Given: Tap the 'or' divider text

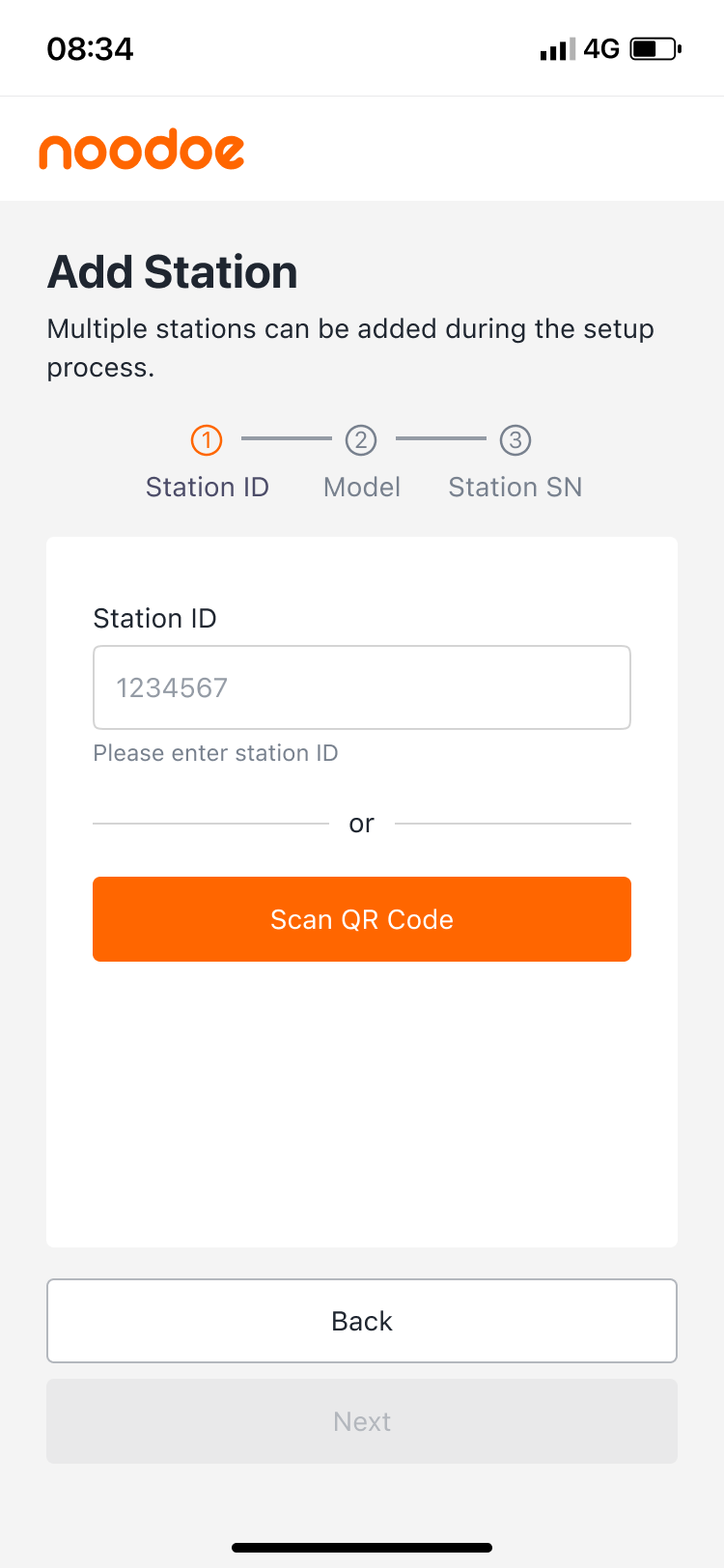Looking at the screenshot, I should point(362,824).
